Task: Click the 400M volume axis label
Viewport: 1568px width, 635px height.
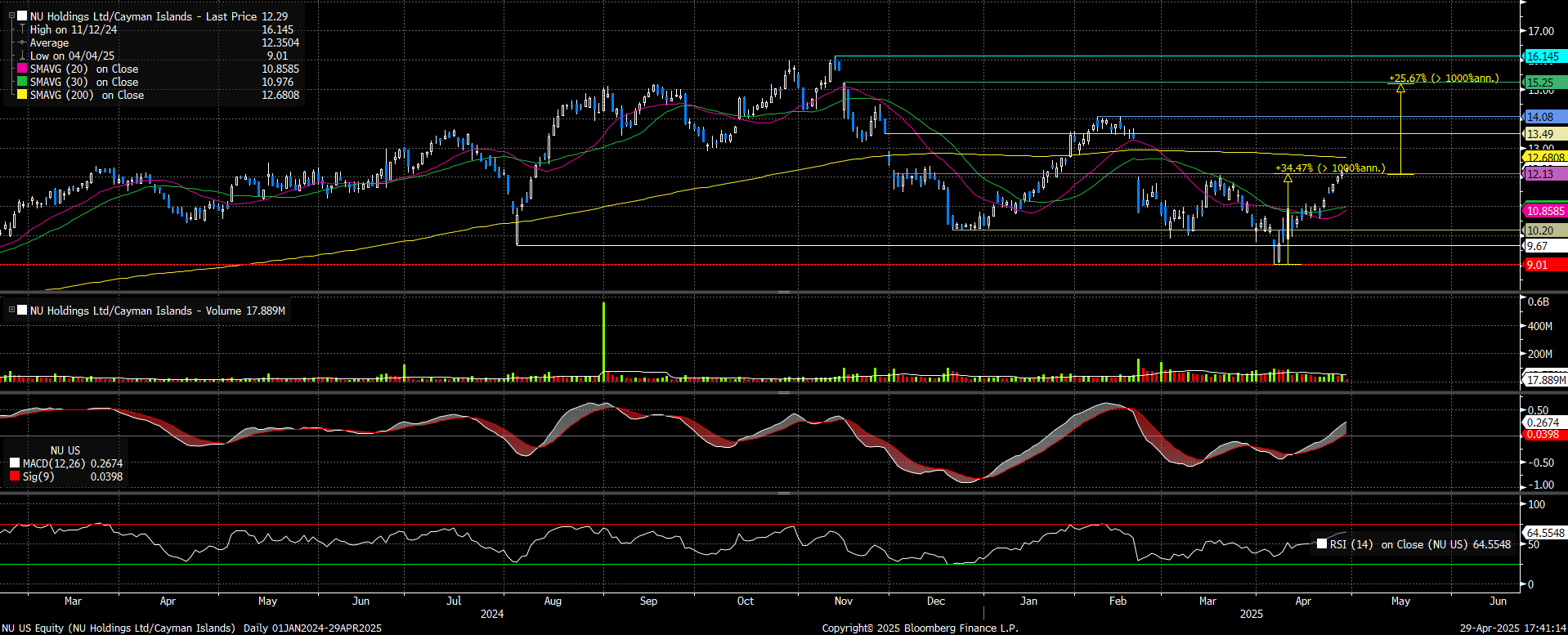Action: [x=1540, y=326]
